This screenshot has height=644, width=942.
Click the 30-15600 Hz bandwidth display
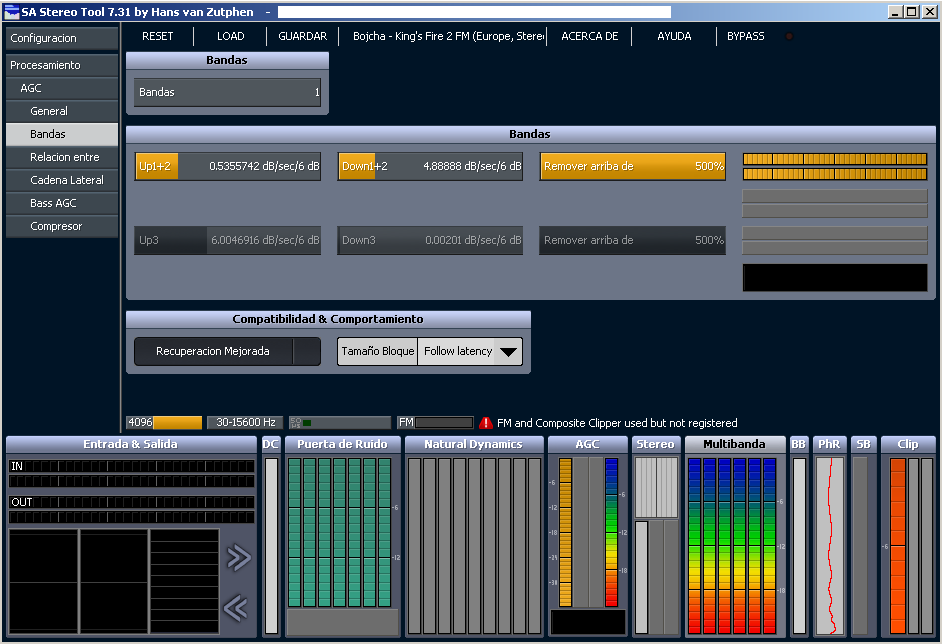(246, 422)
